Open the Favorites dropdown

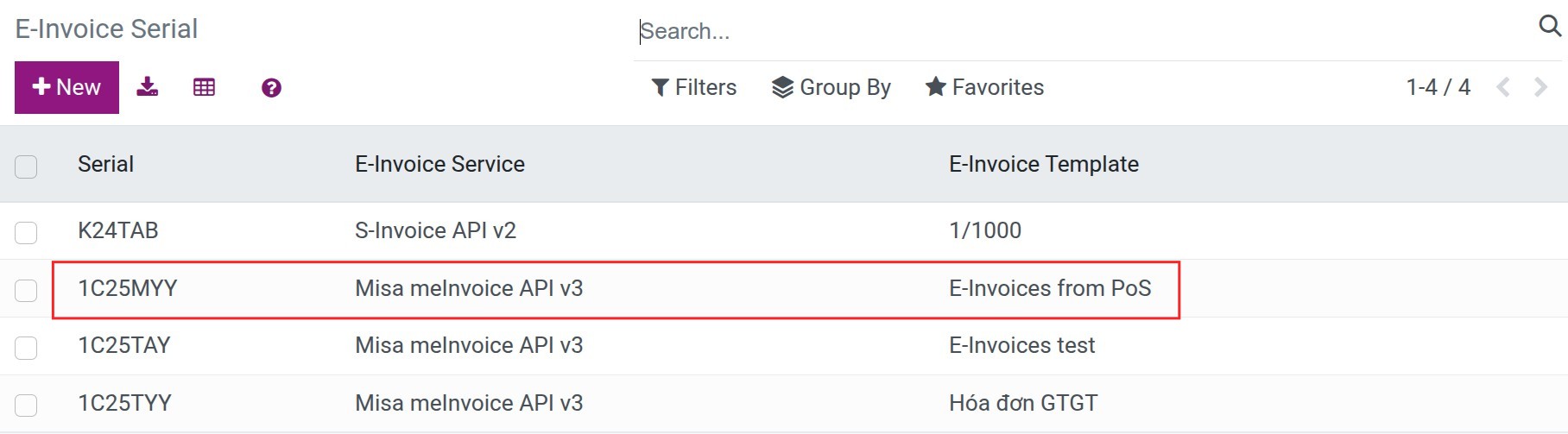pyautogui.click(x=984, y=87)
